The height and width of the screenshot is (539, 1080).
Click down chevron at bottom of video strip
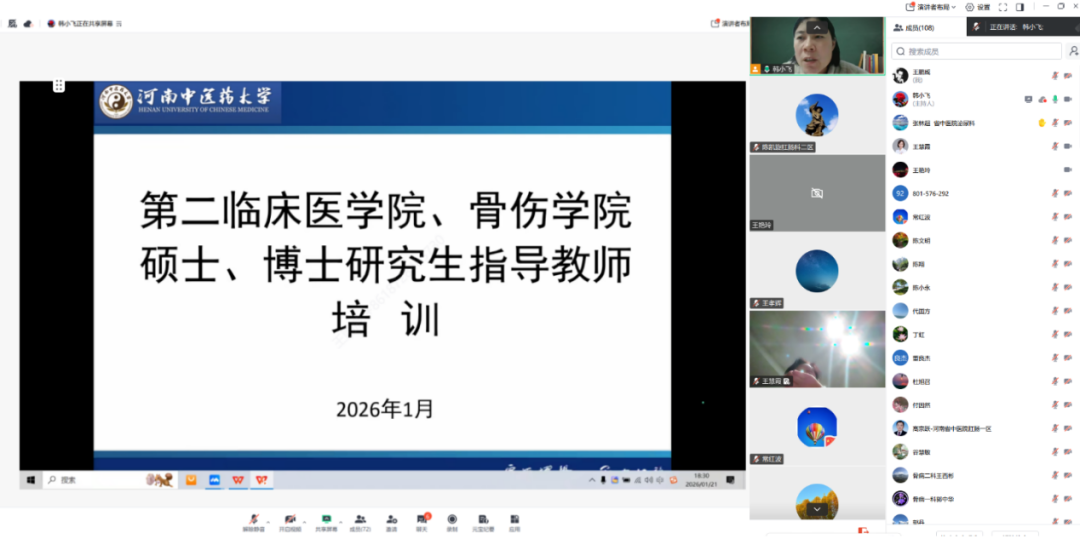(x=817, y=509)
